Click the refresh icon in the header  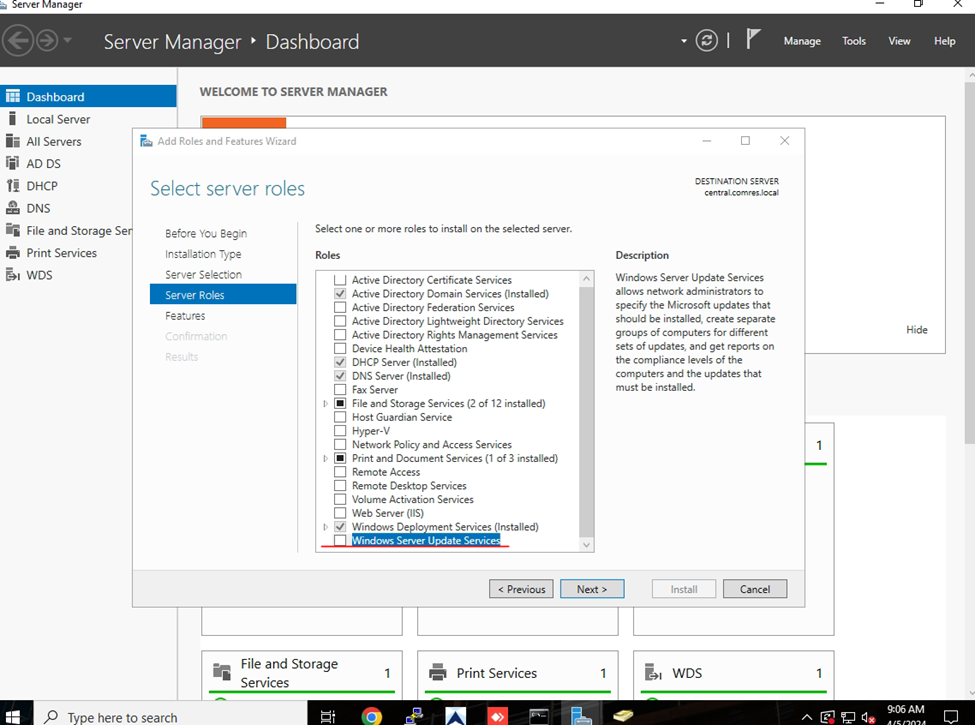[x=707, y=41]
